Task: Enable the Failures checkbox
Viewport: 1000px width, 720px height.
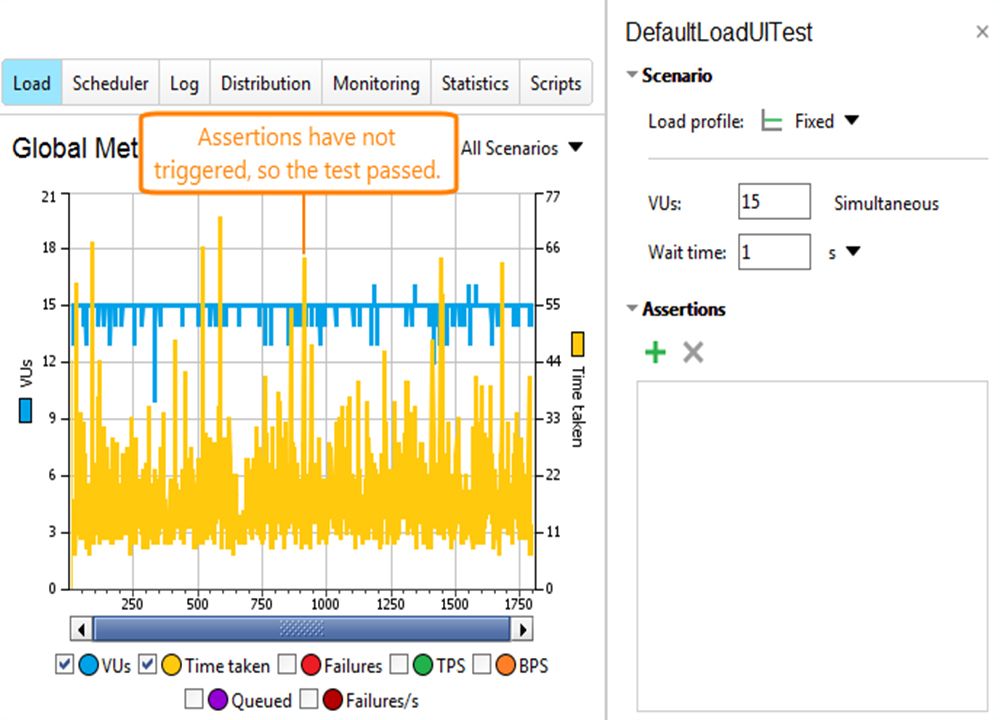Action: (287, 664)
